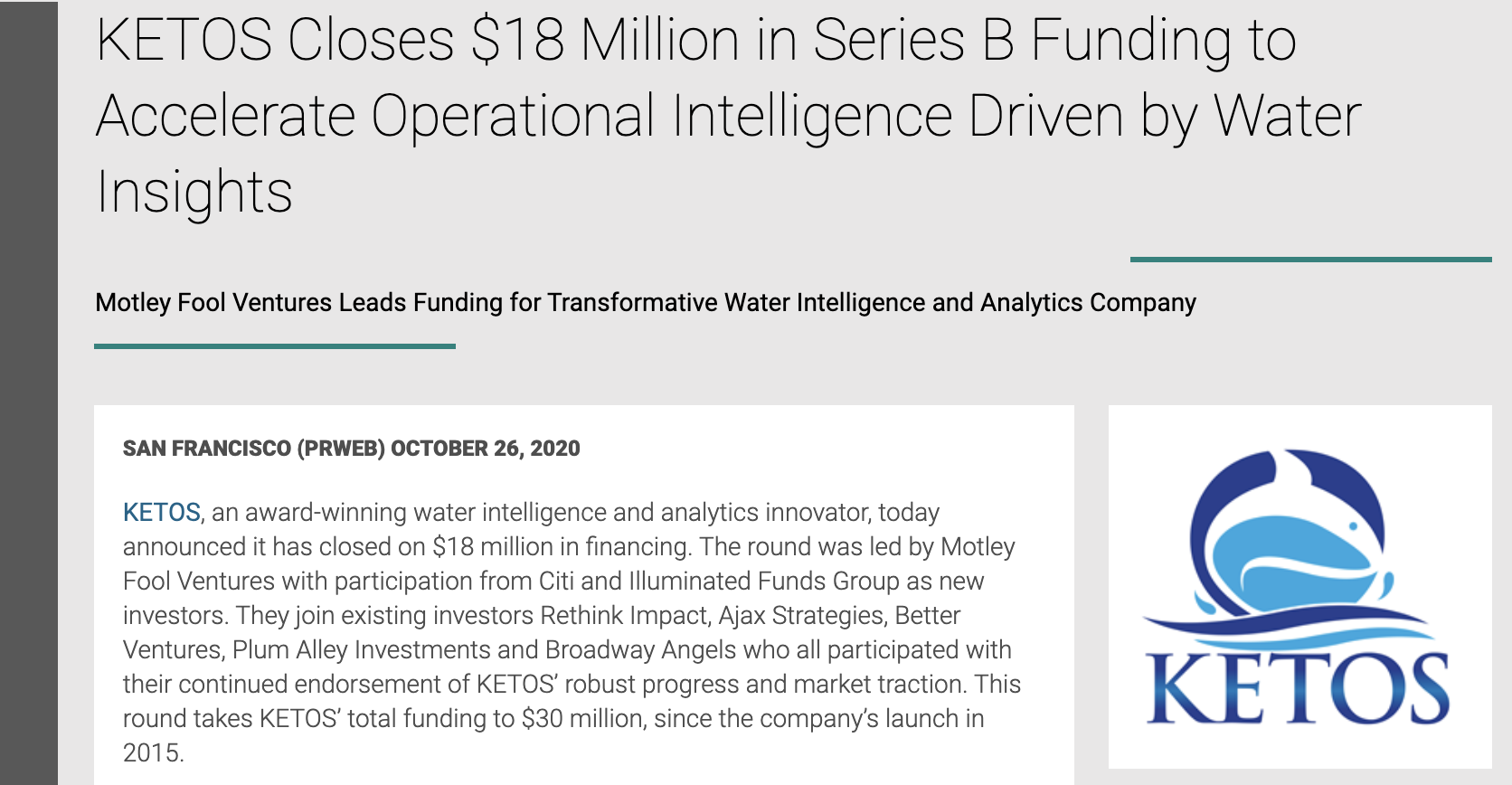
Task: Click the whale graphic in the KETOS logo
Action: [x=1293, y=543]
